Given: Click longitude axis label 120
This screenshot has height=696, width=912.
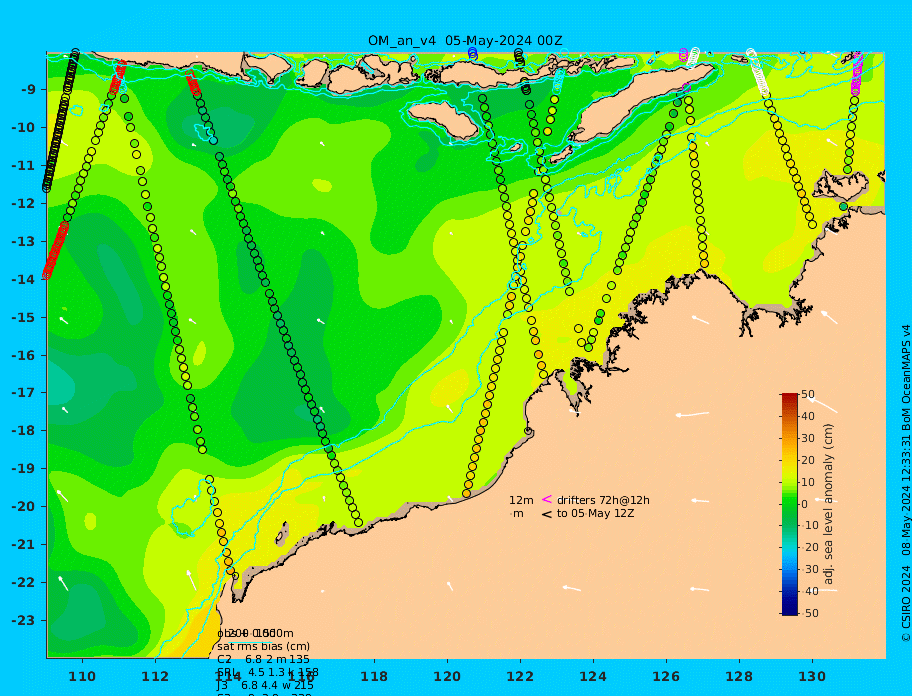Looking at the screenshot, I should [x=447, y=676].
